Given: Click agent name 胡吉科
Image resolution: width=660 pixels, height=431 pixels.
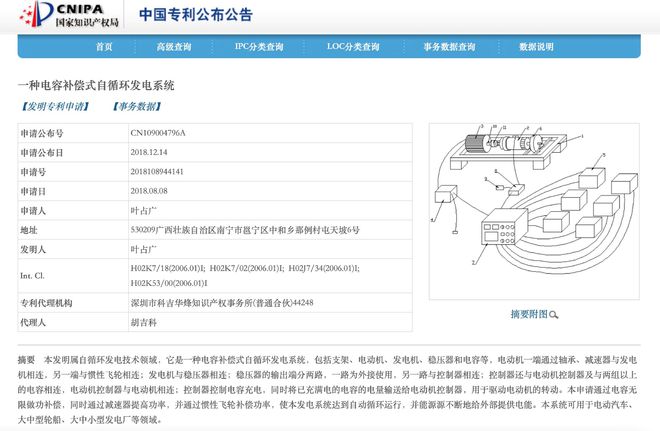Looking at the screenshot, I should [144, 322].
